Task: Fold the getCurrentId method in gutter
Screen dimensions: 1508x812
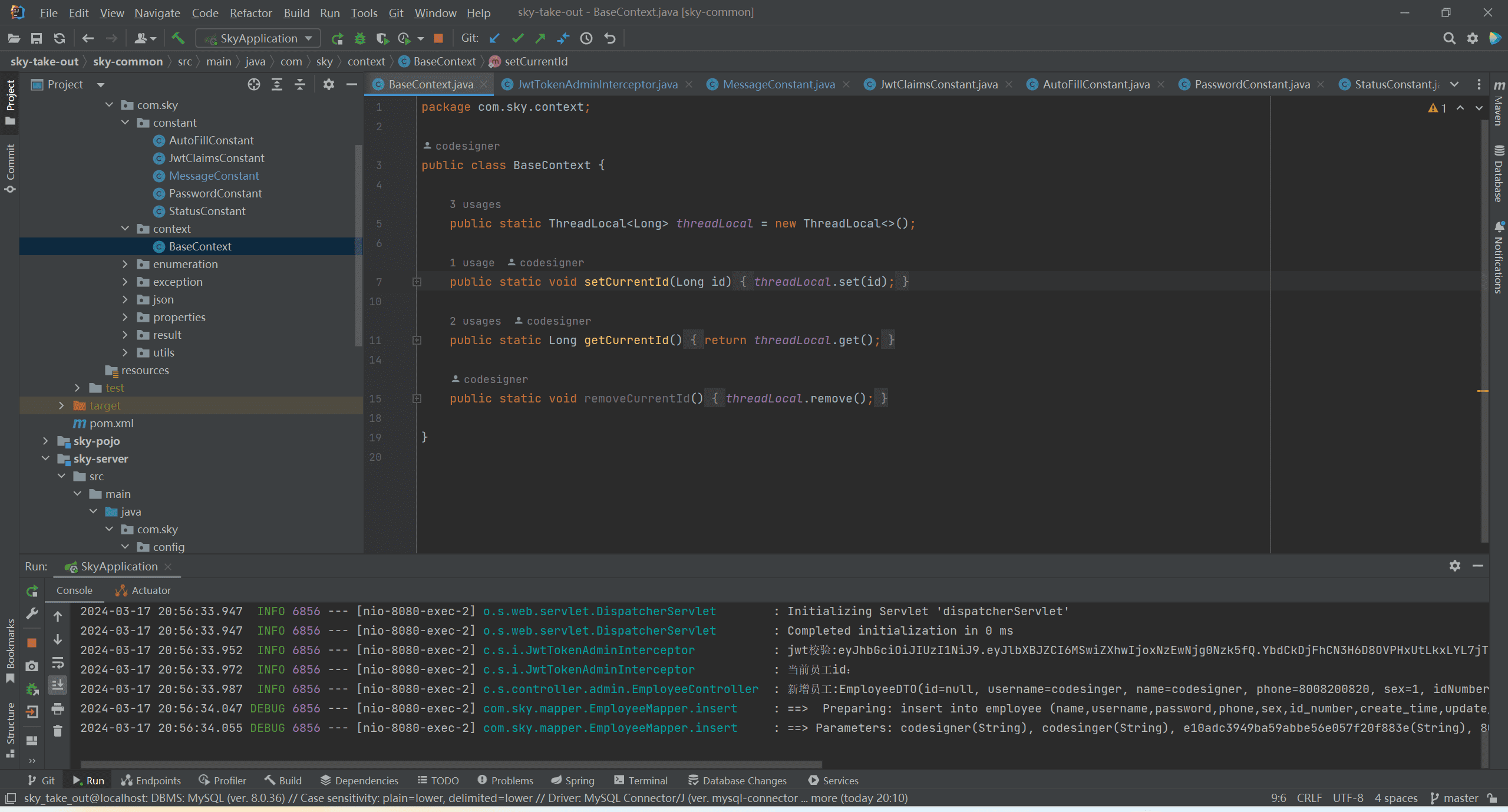Action: point(417,340)
